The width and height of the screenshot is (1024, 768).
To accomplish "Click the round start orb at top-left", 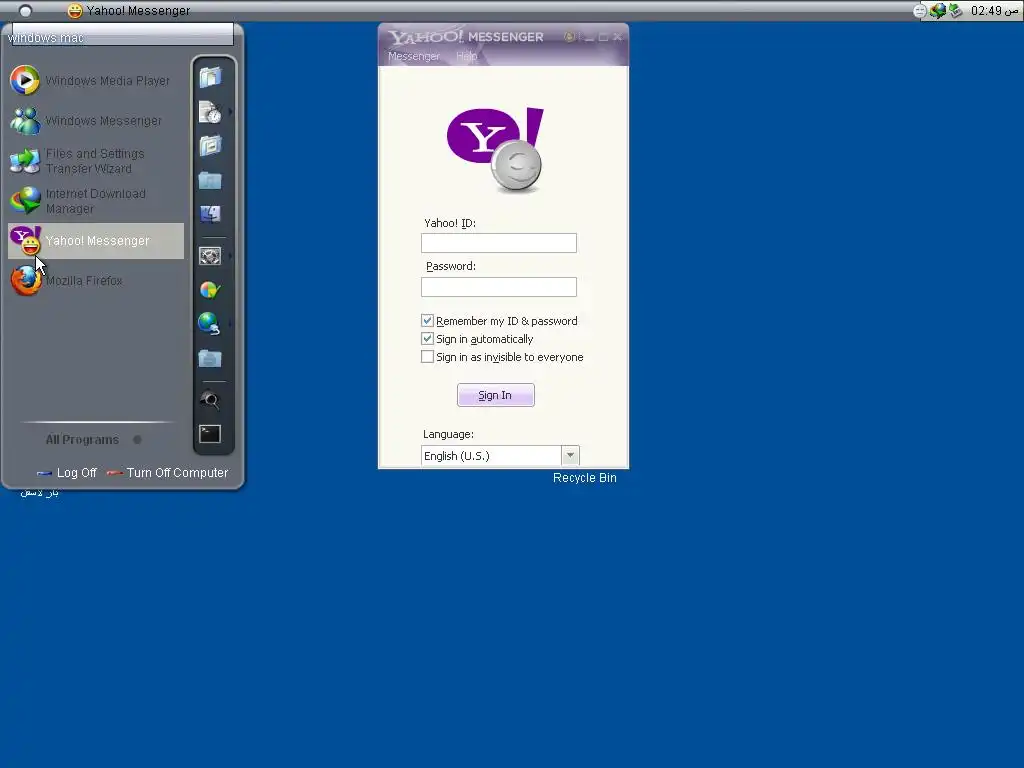I will coord(25,10).
